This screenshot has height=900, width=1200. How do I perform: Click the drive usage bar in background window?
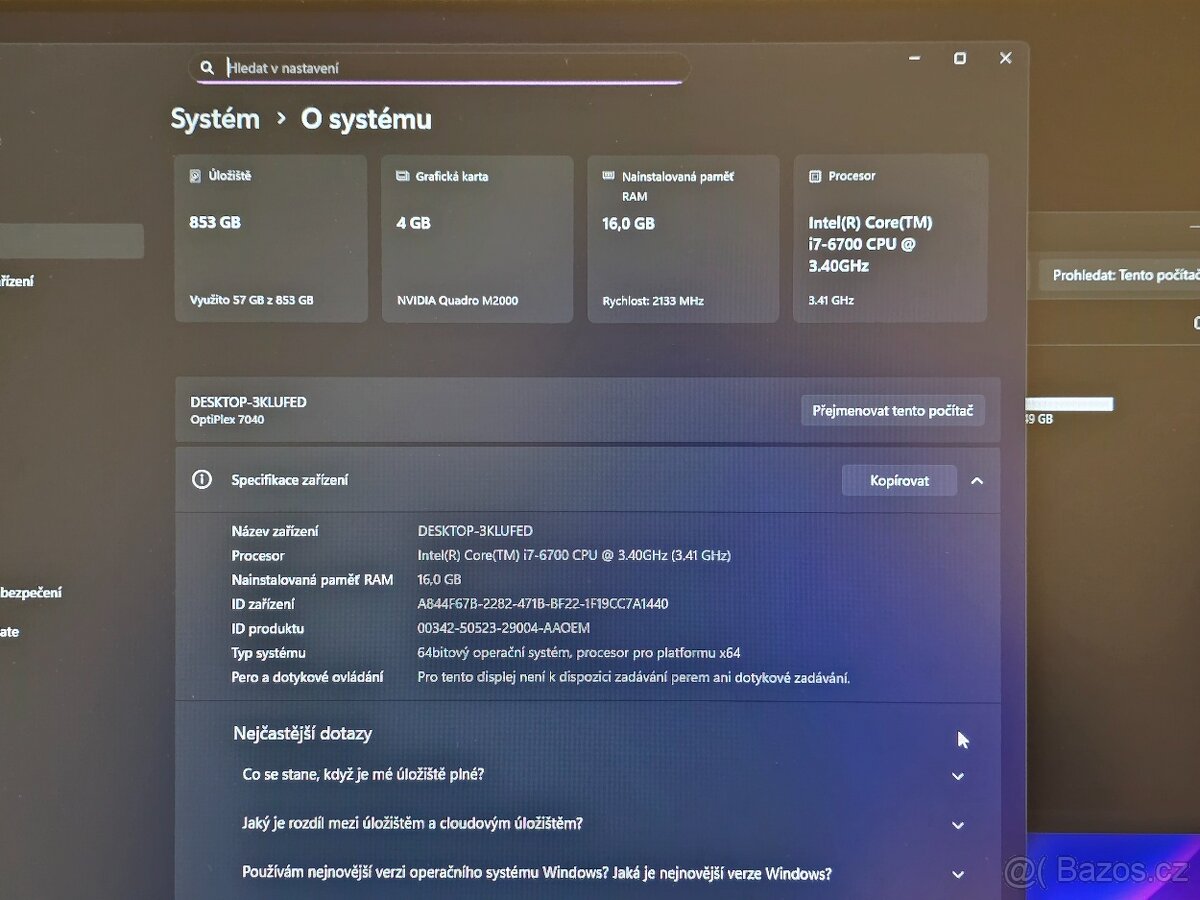[x=1068, y=403]
